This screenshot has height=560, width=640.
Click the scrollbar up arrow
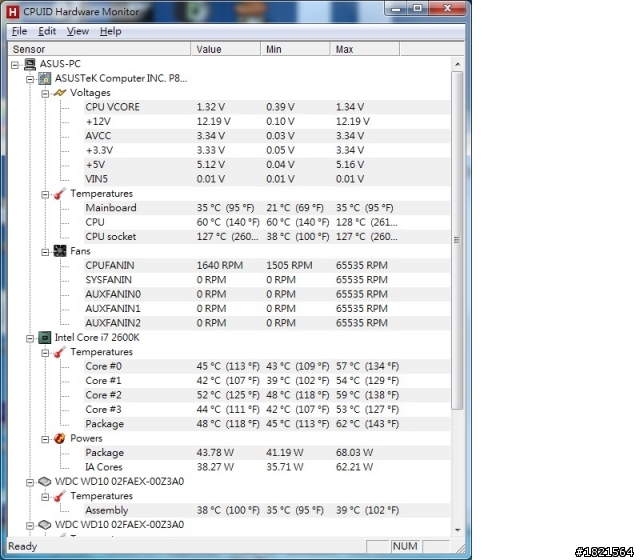pyautogui.click(x=457, y=64)
